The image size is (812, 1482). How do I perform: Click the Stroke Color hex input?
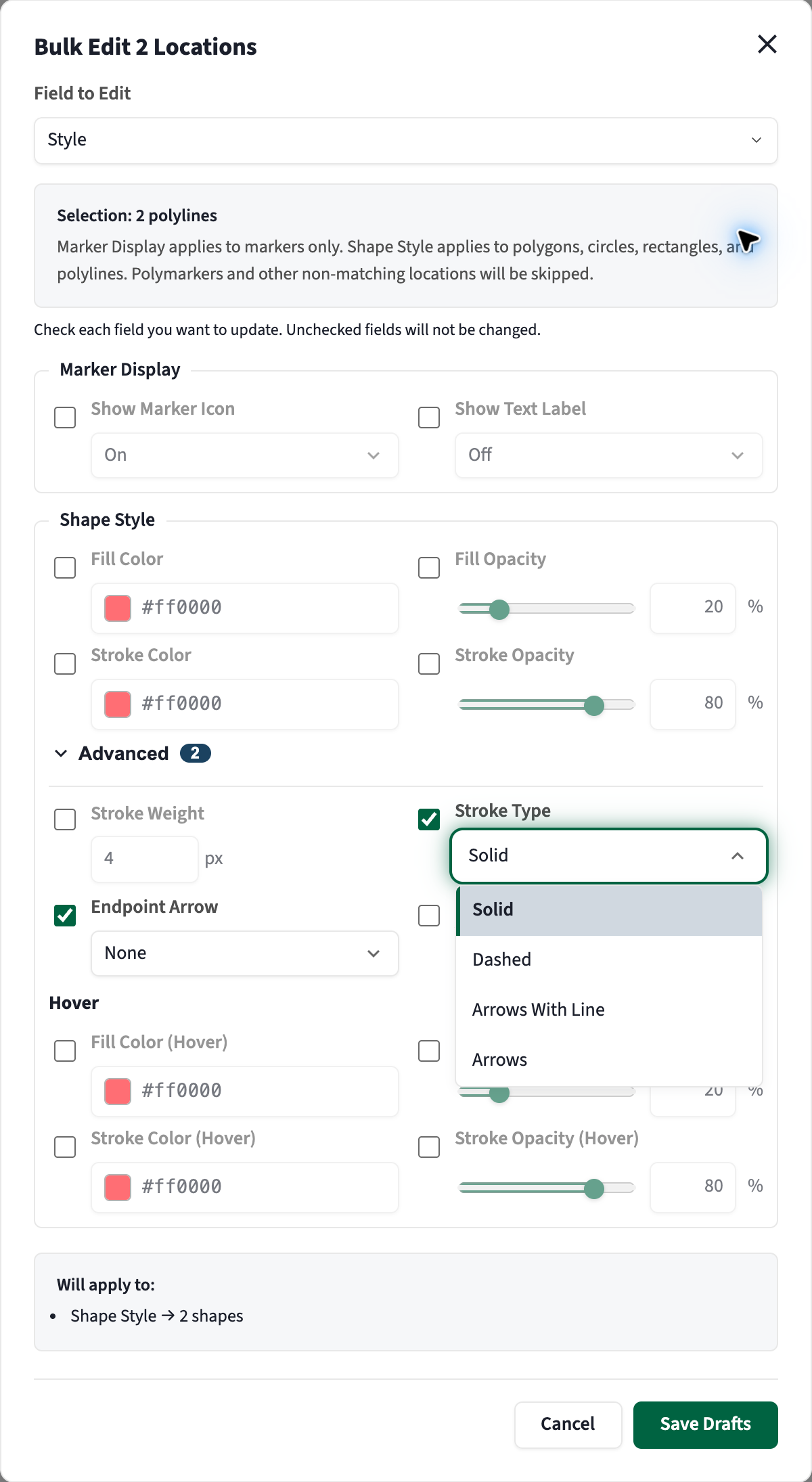pos(245,704)
